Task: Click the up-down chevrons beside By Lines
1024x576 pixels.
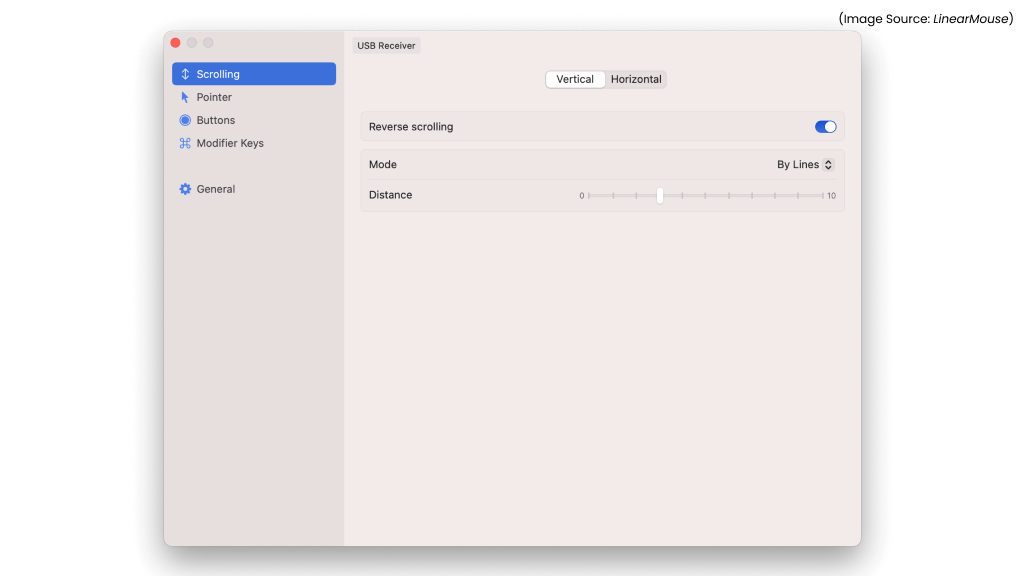Action: 828,165
